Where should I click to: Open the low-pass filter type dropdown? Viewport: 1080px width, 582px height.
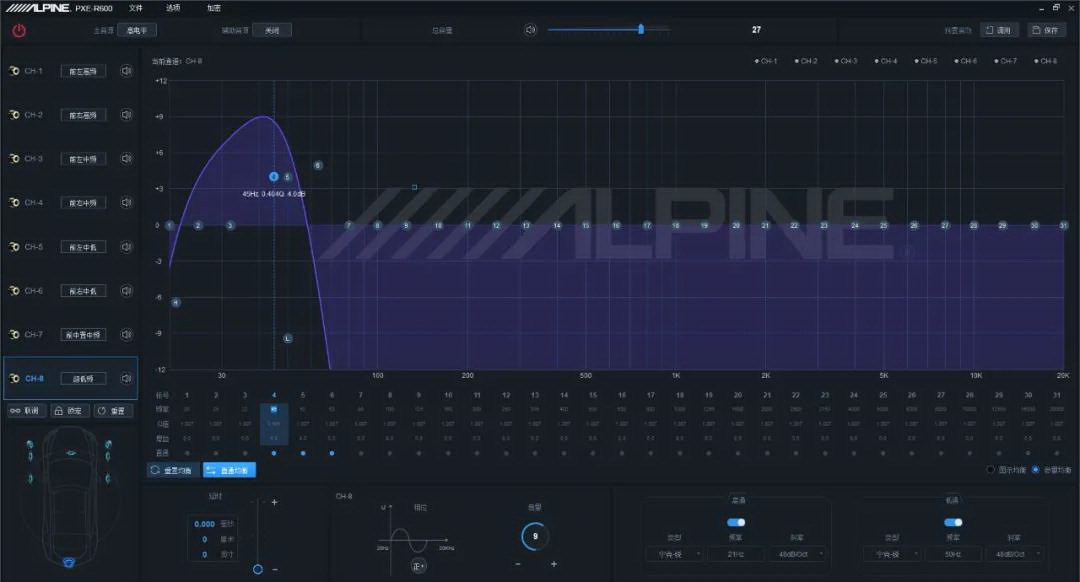coord(891,554)
